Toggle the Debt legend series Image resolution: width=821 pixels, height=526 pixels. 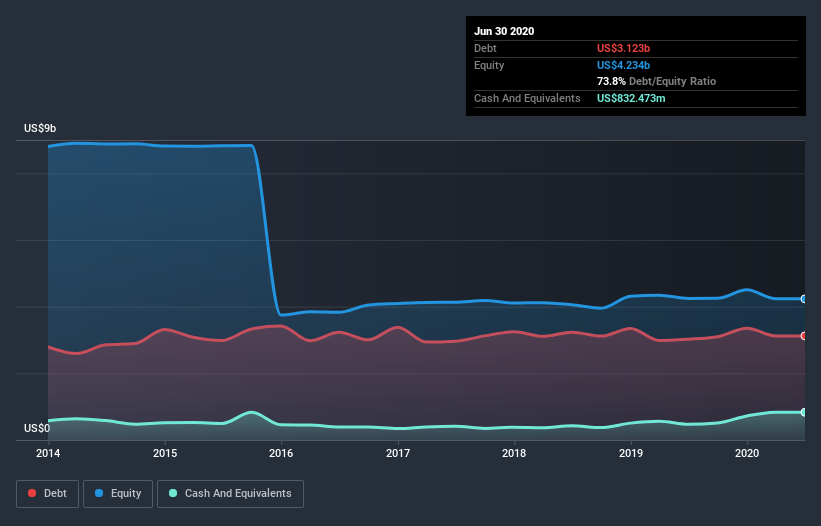tap(47, 494)
